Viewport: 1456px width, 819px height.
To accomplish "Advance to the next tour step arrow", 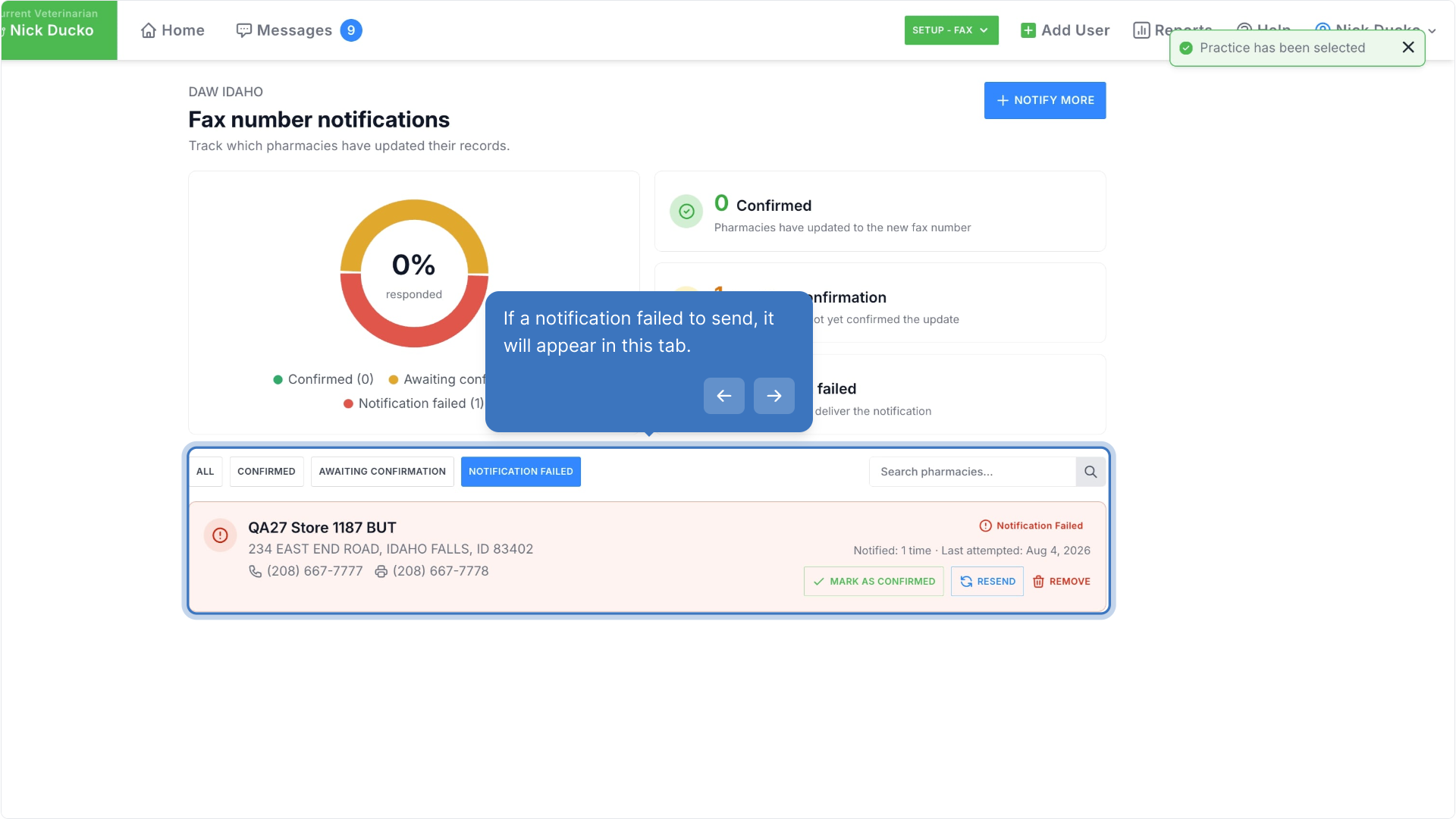I will click(773, 396).
